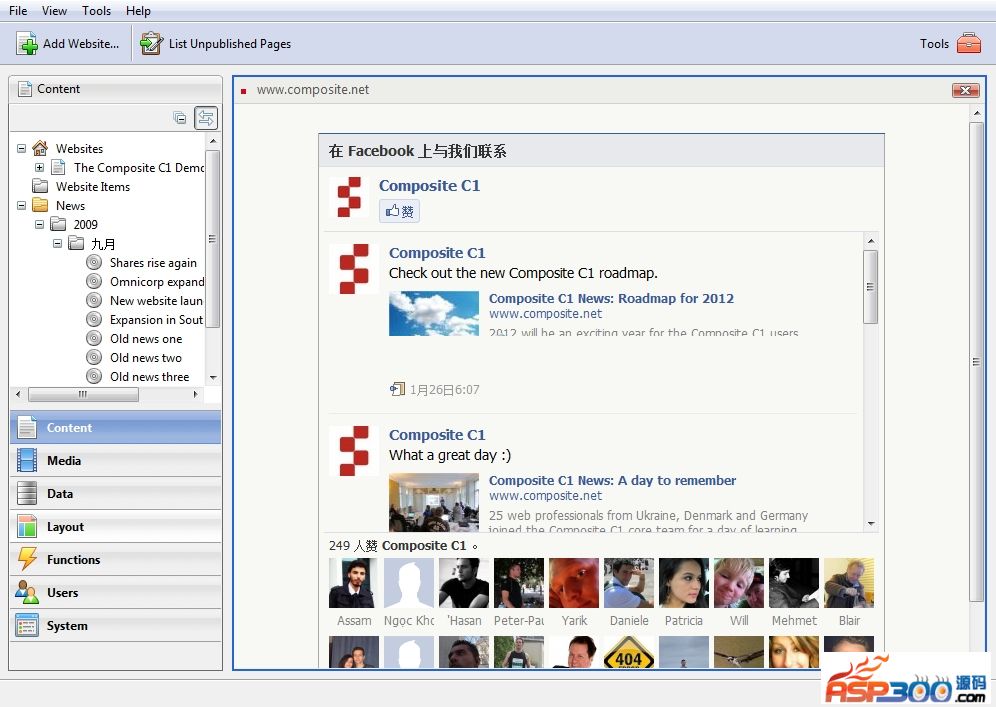Click Assam's profile photo
This screenshot has height=707, width=996.
(354, 583)
